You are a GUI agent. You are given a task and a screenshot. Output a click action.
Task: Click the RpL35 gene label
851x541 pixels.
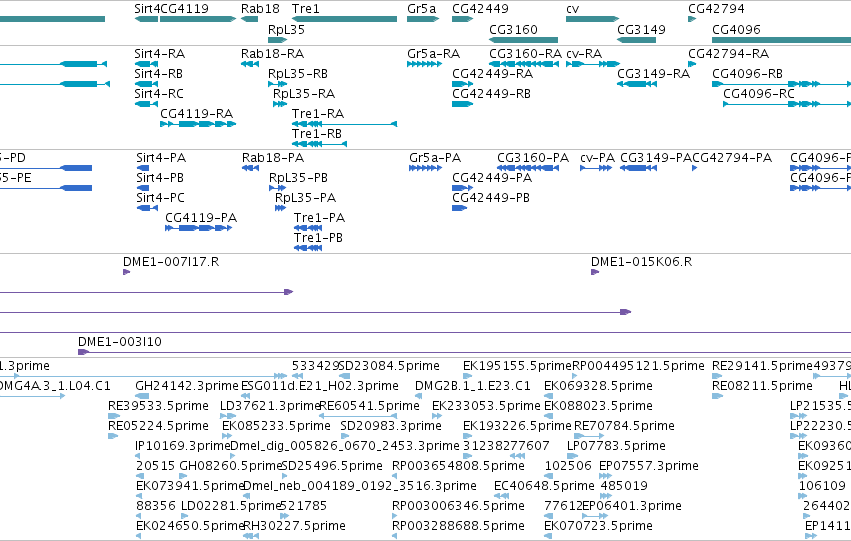287,29
